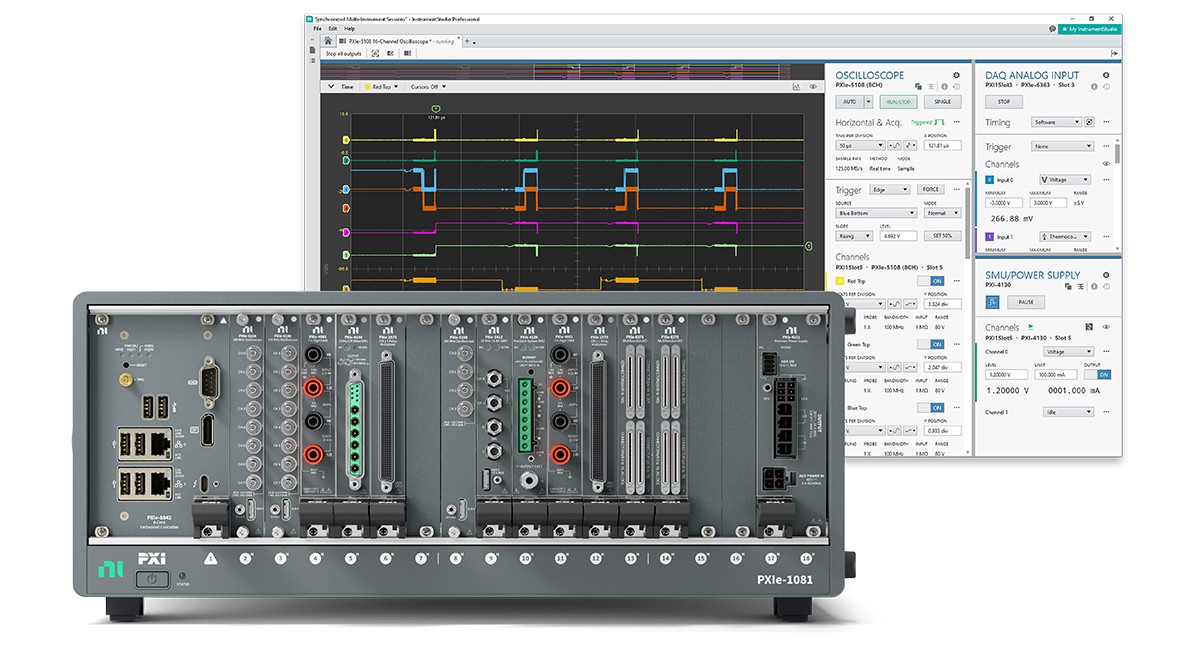Click the add tab plus icon

[x=467, y=41]
